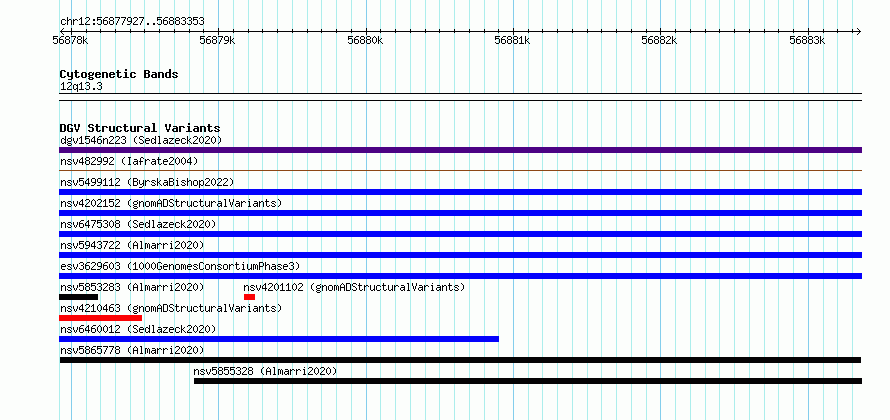Click the 56883k ruler tick label

807,41
